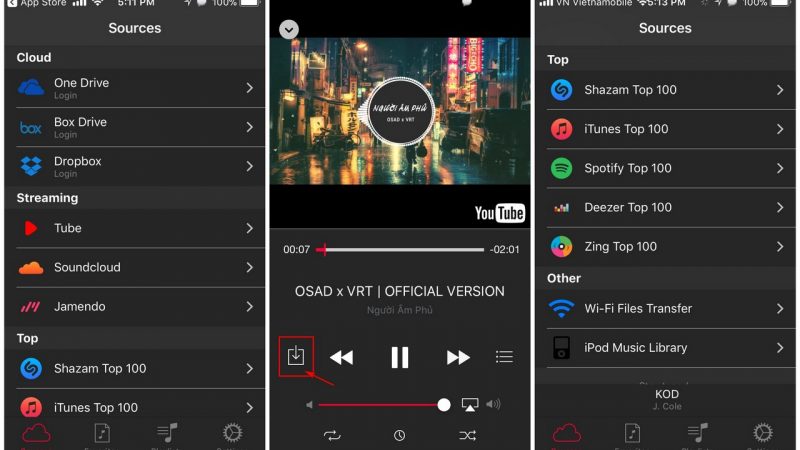
Task: Select music file tab in left screen
Action: tap(102, 434)
